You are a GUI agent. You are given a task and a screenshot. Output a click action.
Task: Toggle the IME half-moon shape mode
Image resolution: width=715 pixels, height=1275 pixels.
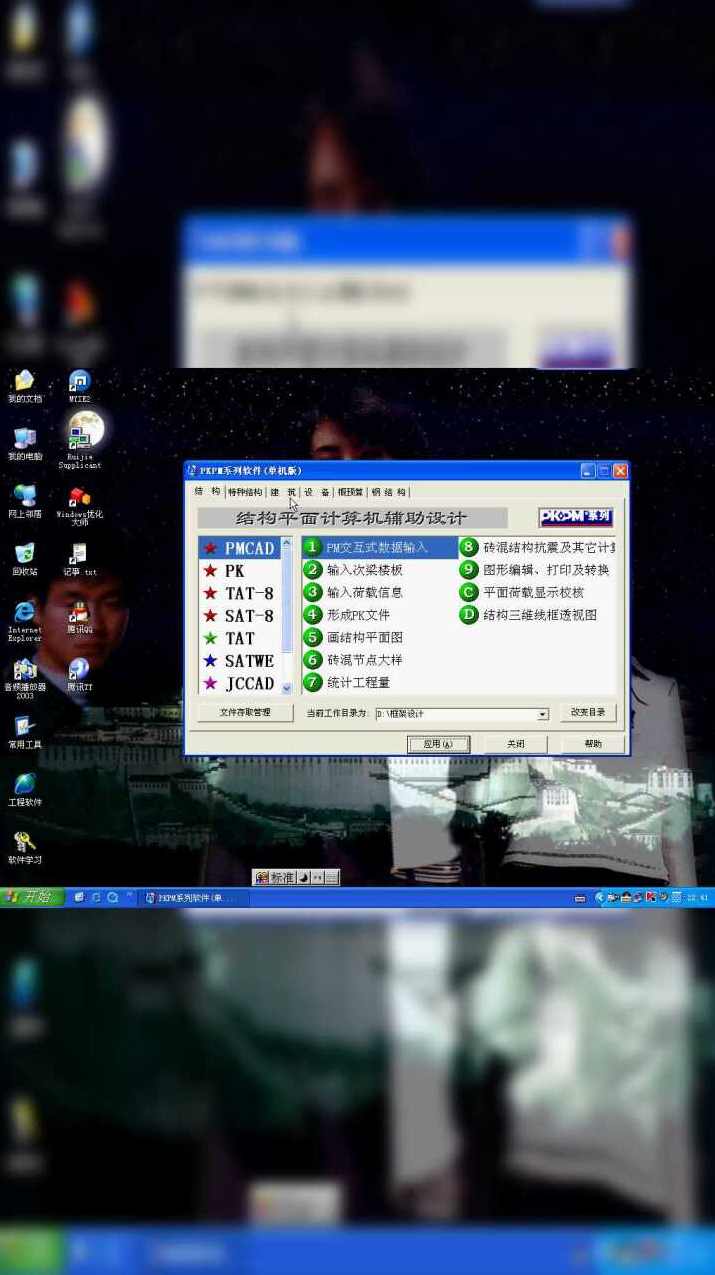click(304, 877)
